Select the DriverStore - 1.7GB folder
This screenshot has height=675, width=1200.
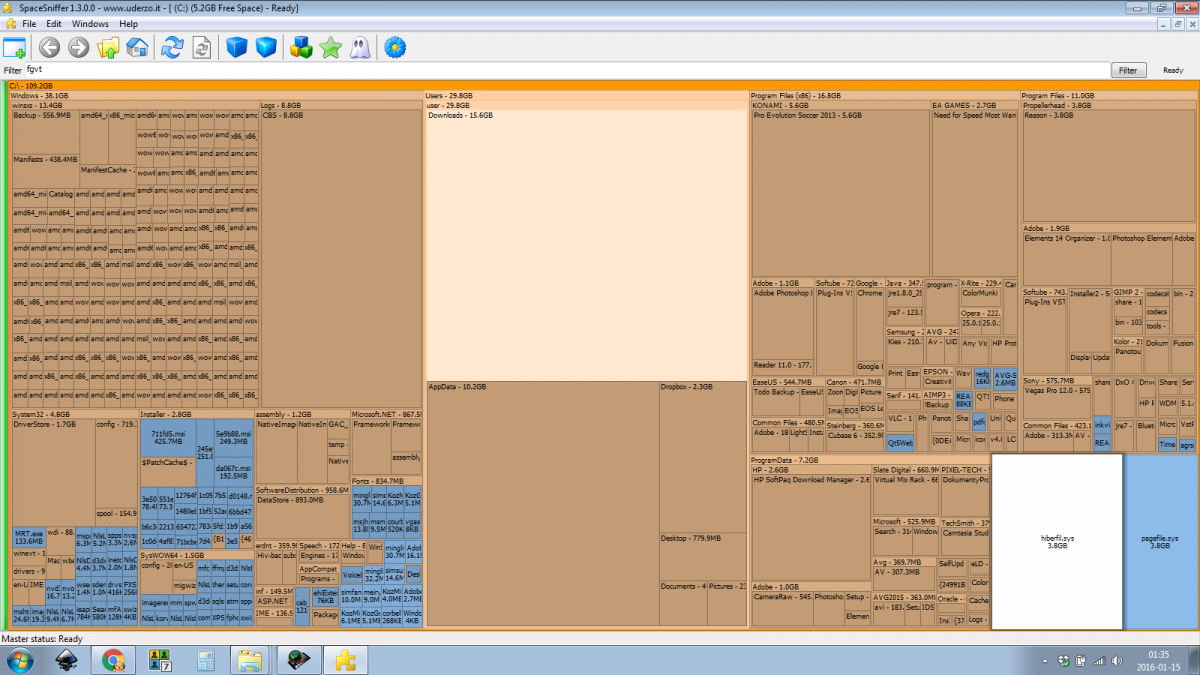point(52,472)
